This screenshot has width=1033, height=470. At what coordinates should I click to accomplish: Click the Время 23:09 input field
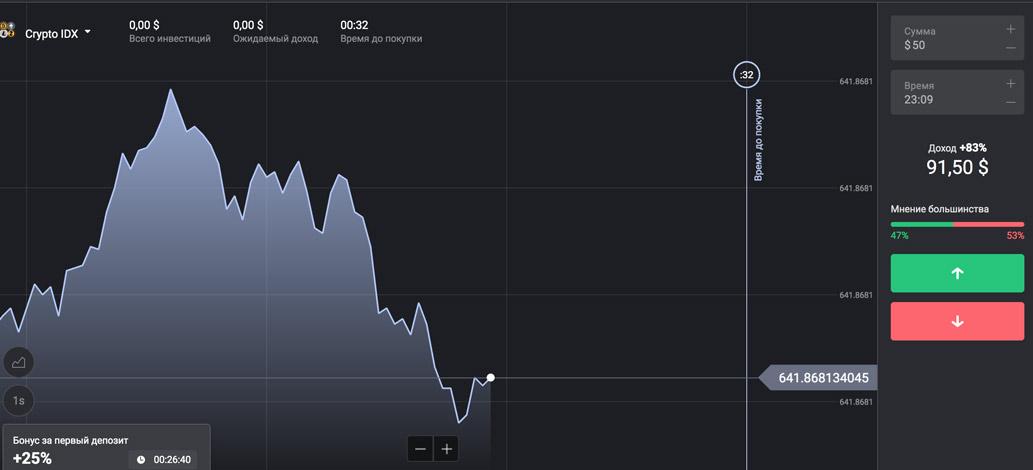tap(957, 92)
